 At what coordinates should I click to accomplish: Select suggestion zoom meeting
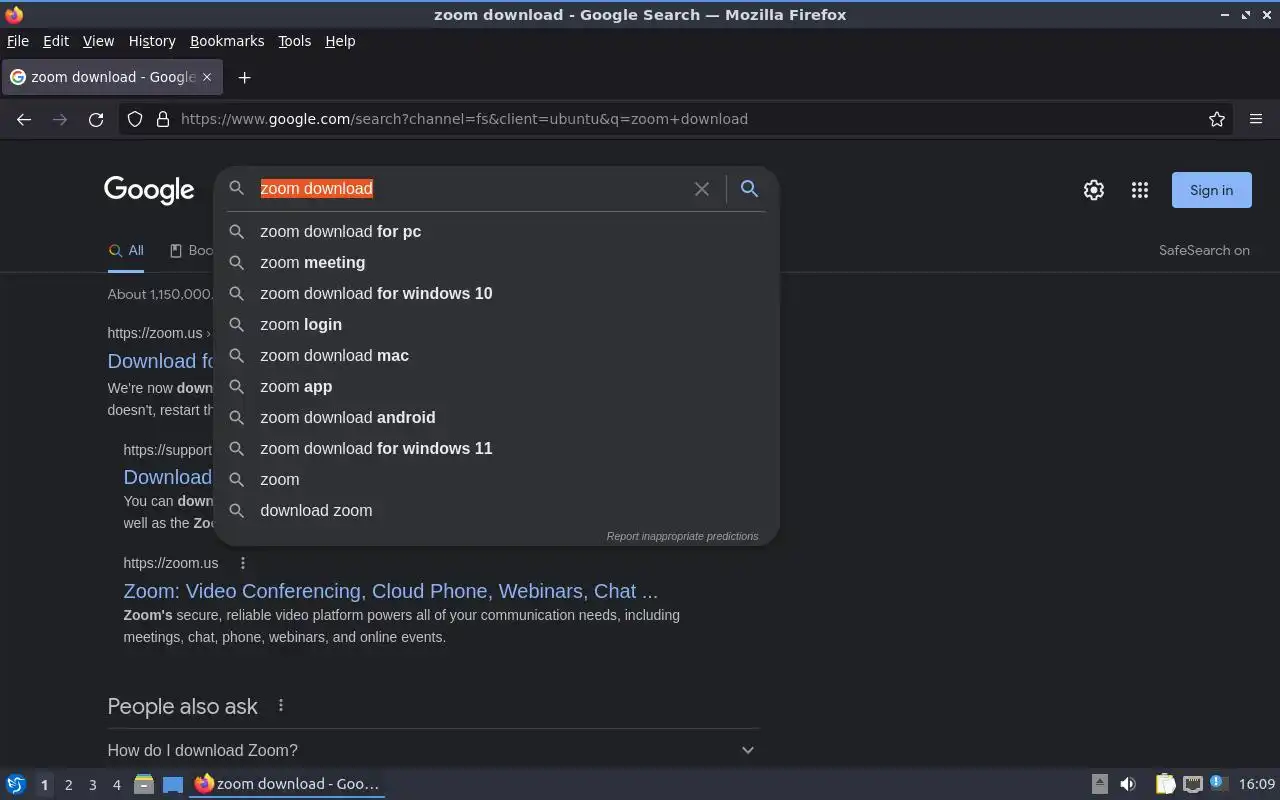[497, 262]
